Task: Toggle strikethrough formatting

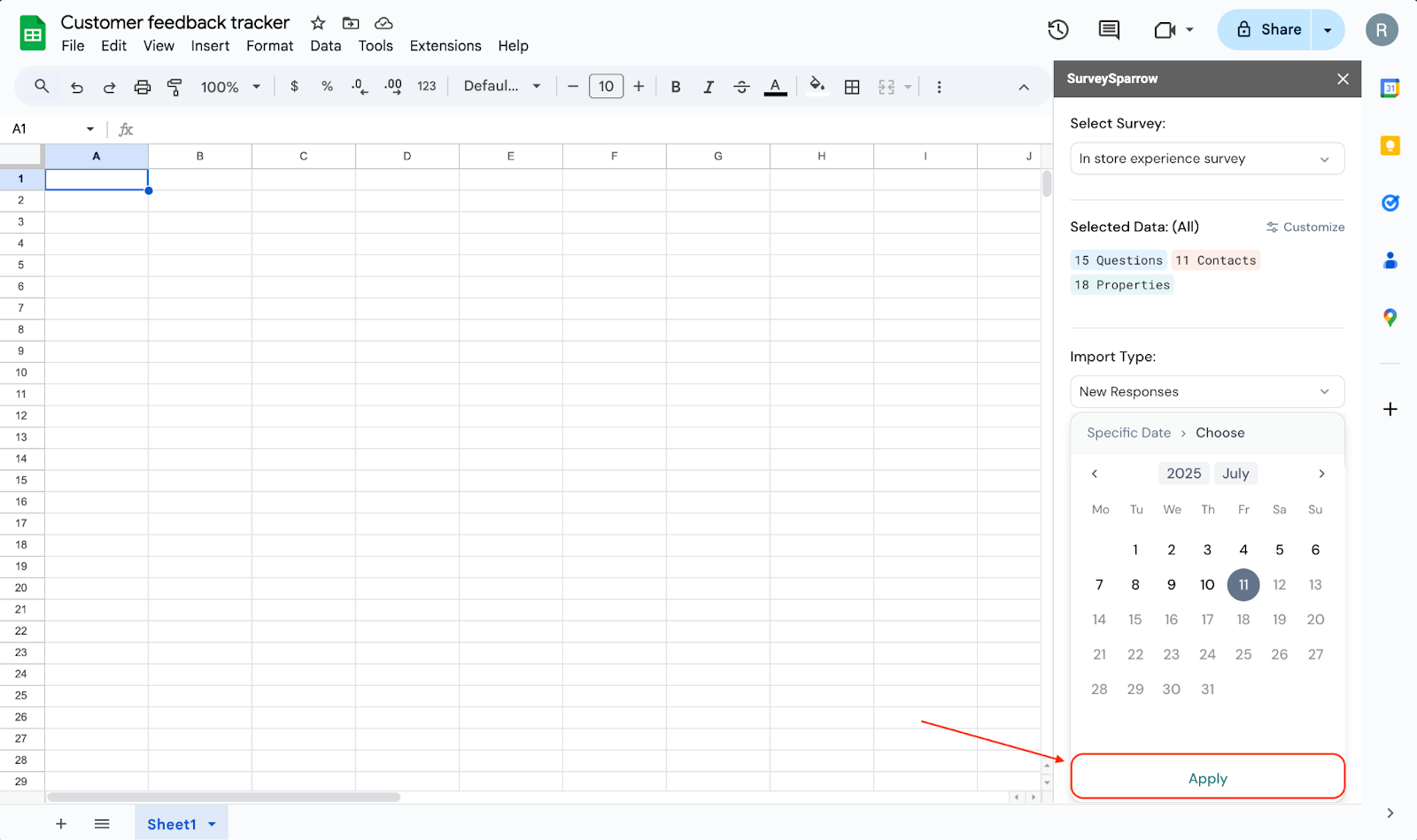Action: [x=741, y=87]
